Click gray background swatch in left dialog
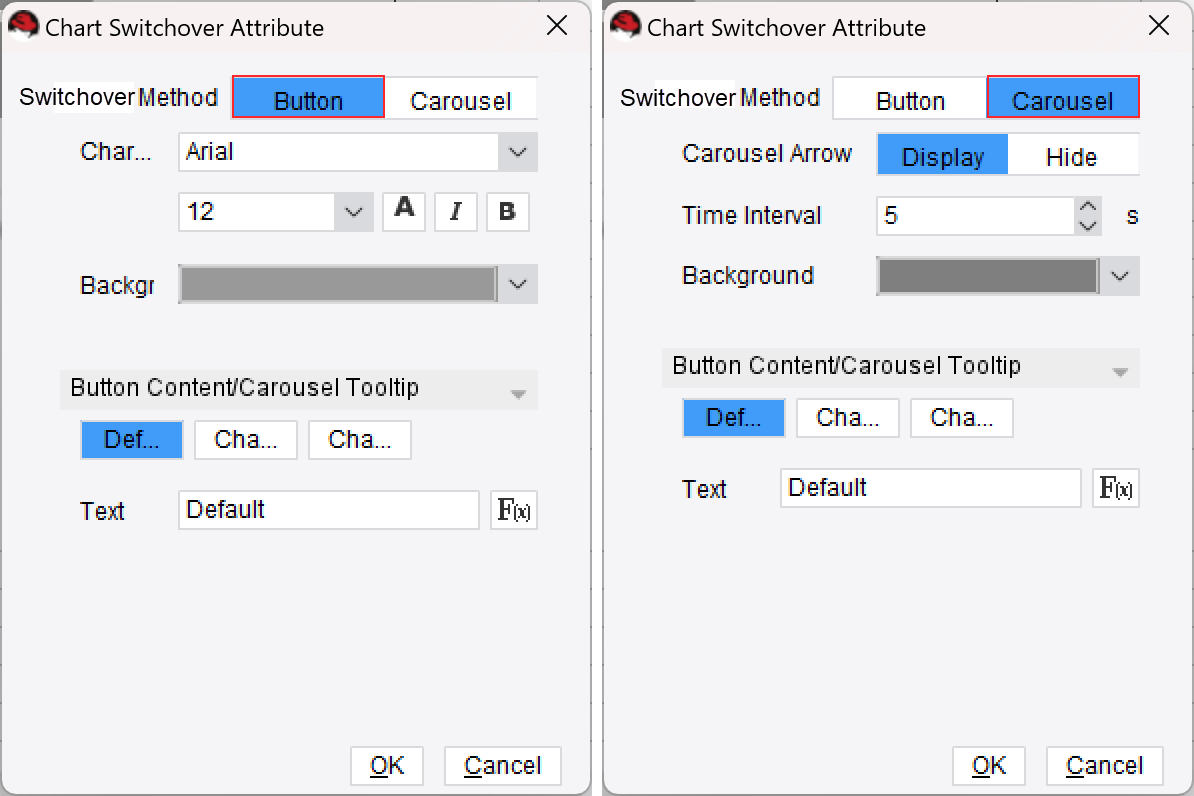The height and width of the screenshot is (796, 1194). (x=338, y=284)
